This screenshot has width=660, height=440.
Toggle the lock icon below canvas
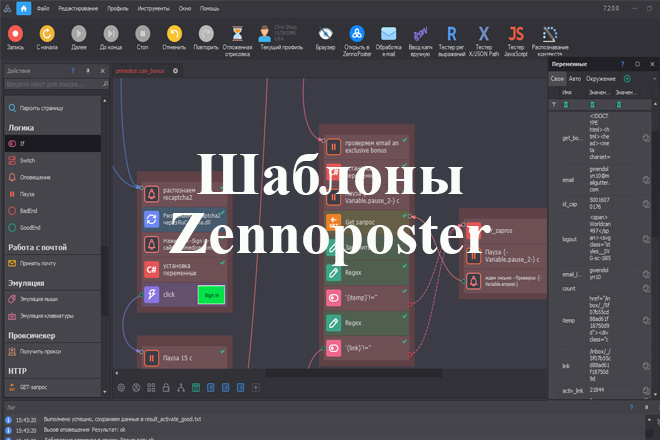pyautogui.click(x=166, y=388)
